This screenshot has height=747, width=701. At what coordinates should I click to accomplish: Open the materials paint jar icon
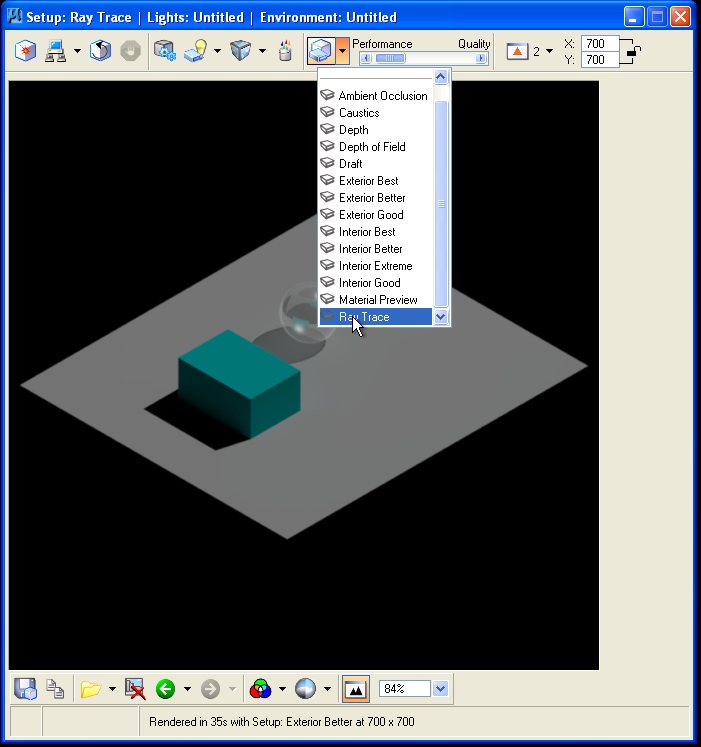[285, 51]
